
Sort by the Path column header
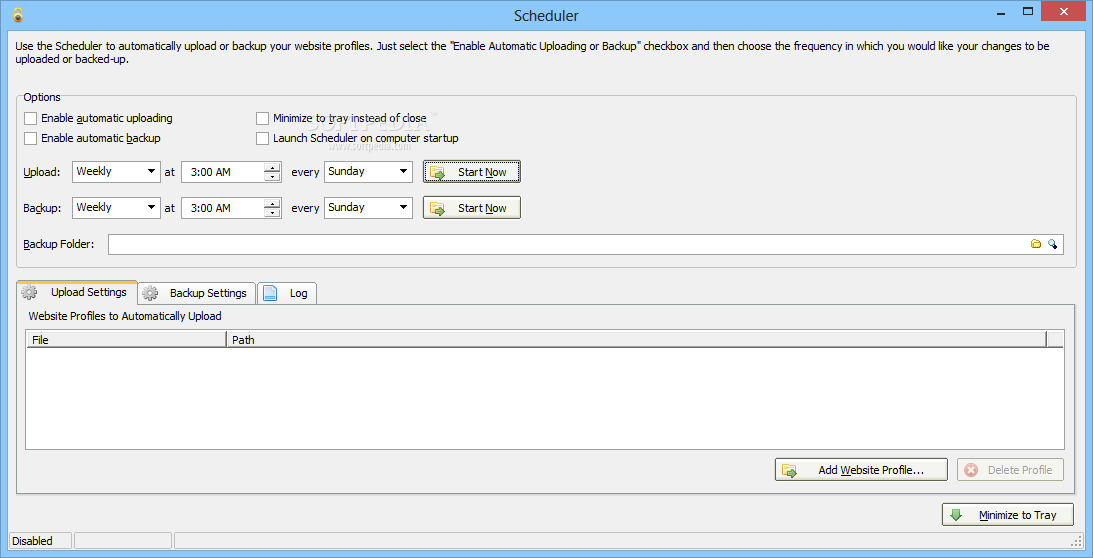point(636,340)
